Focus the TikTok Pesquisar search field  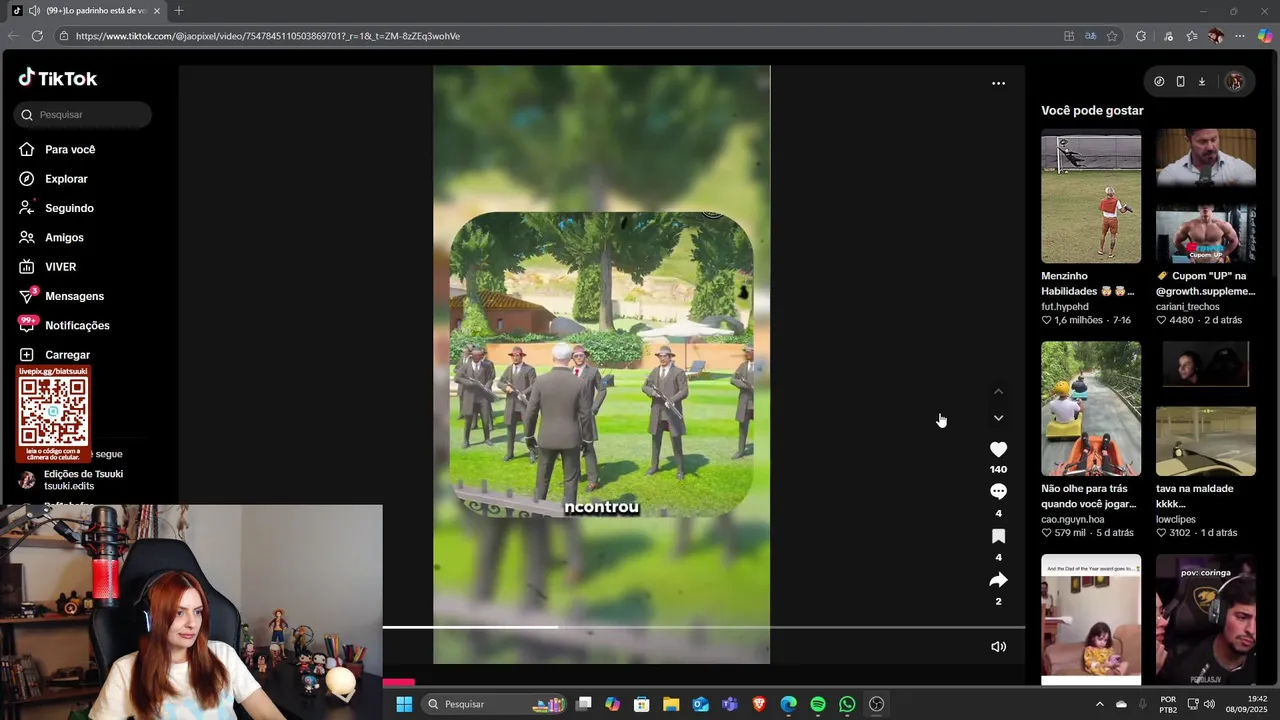point(83,115)
